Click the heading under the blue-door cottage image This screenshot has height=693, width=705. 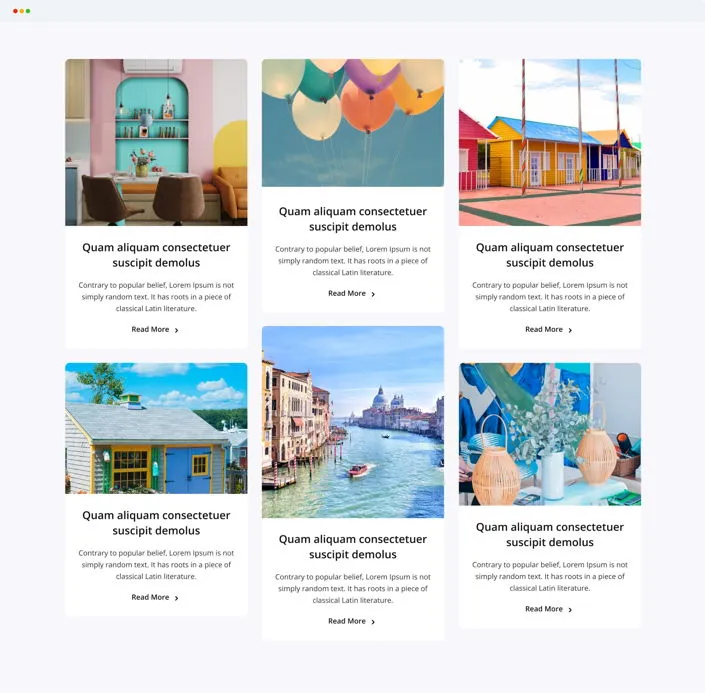point(156,523)
